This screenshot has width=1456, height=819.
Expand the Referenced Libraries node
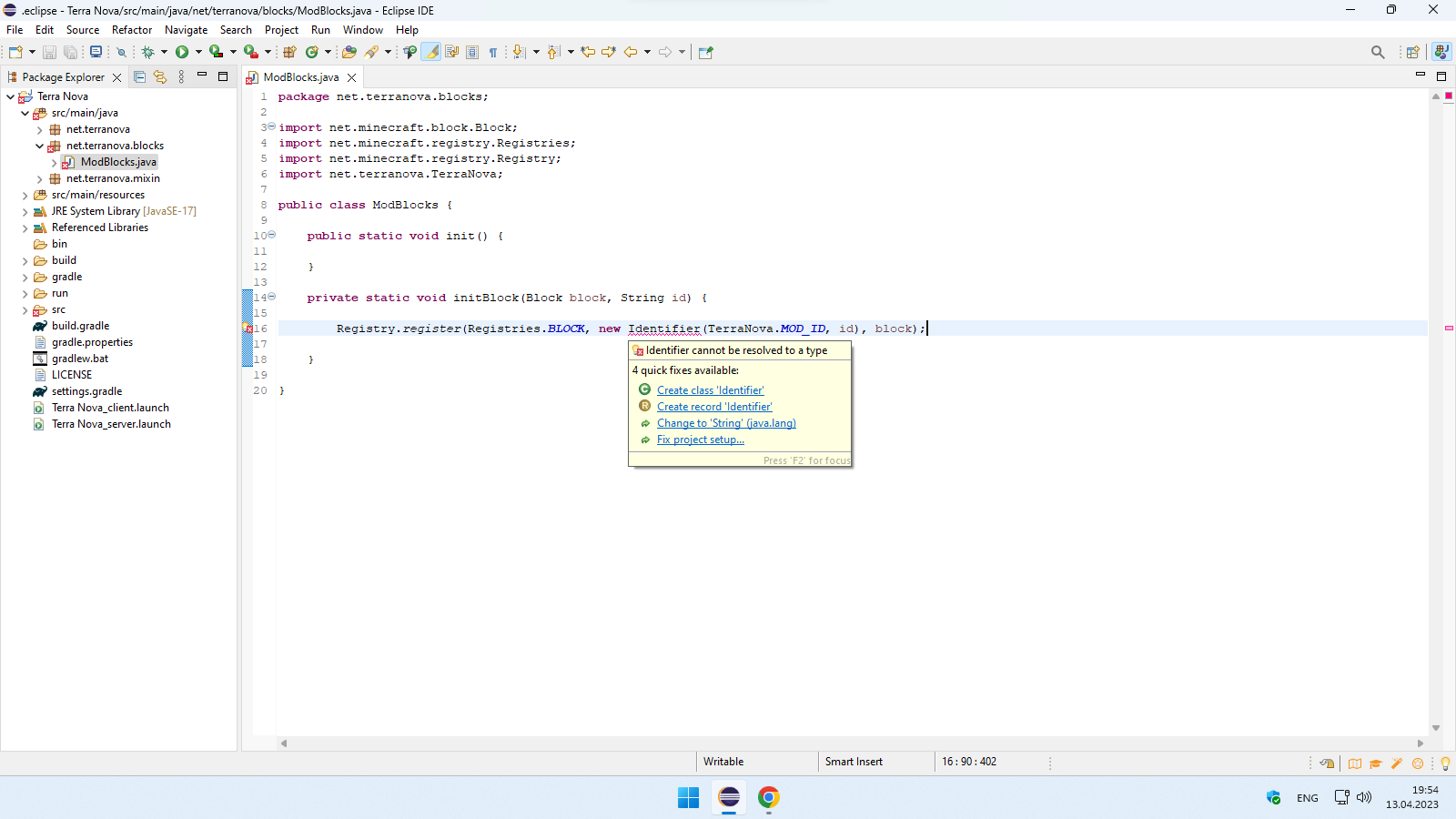[x=25, y=227]
